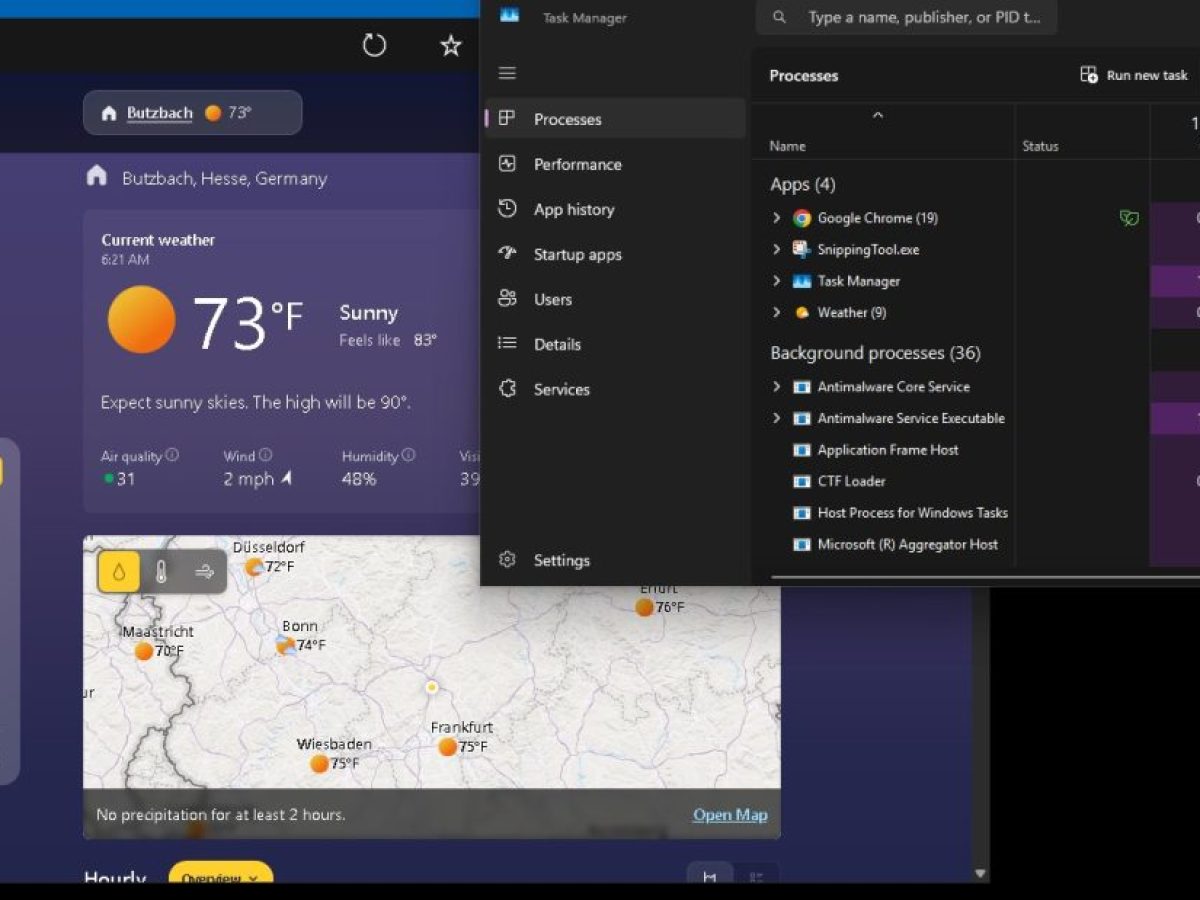Click the Startup apps gauge icon

pyautogui.click(x=507, y=253)
